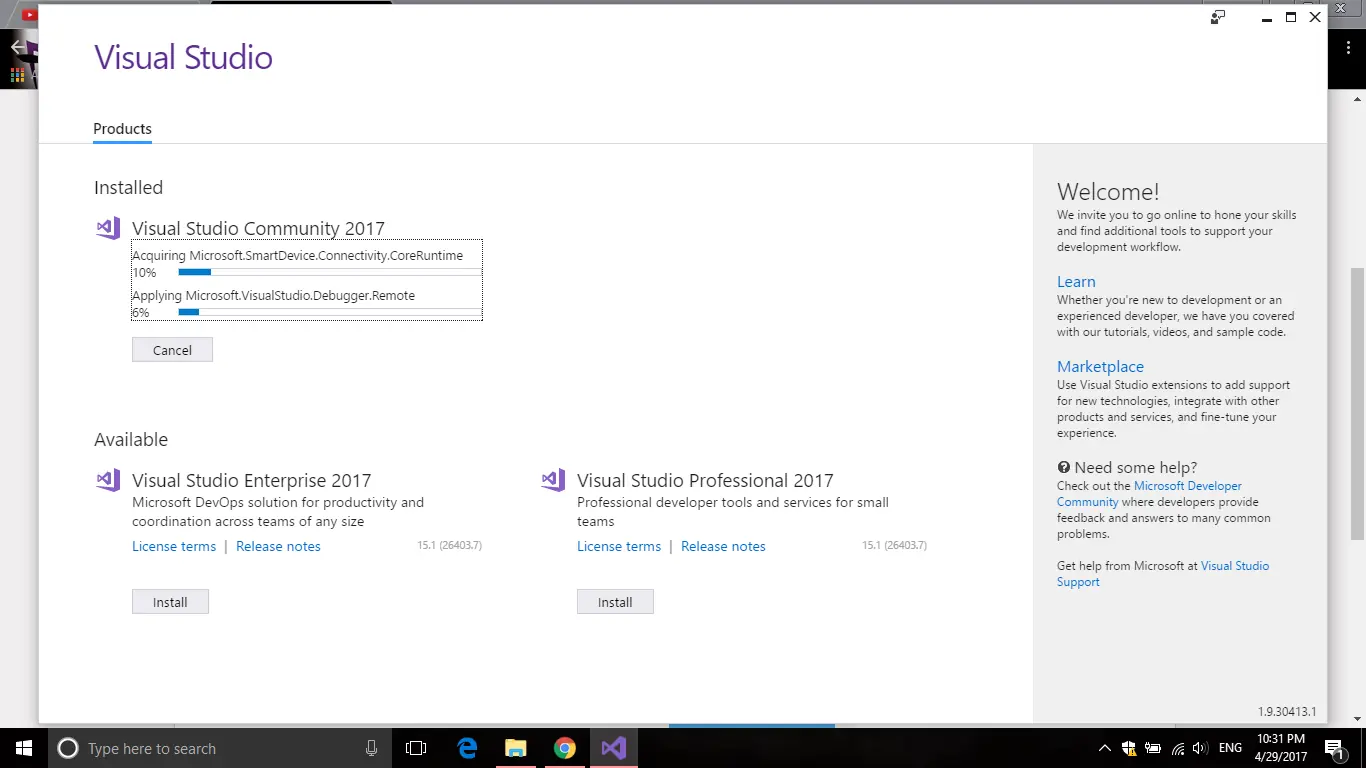Screen dimensions: 1366x768
Task: Click the Windows security shield tray icon
Action: (x=1129, y=748)
